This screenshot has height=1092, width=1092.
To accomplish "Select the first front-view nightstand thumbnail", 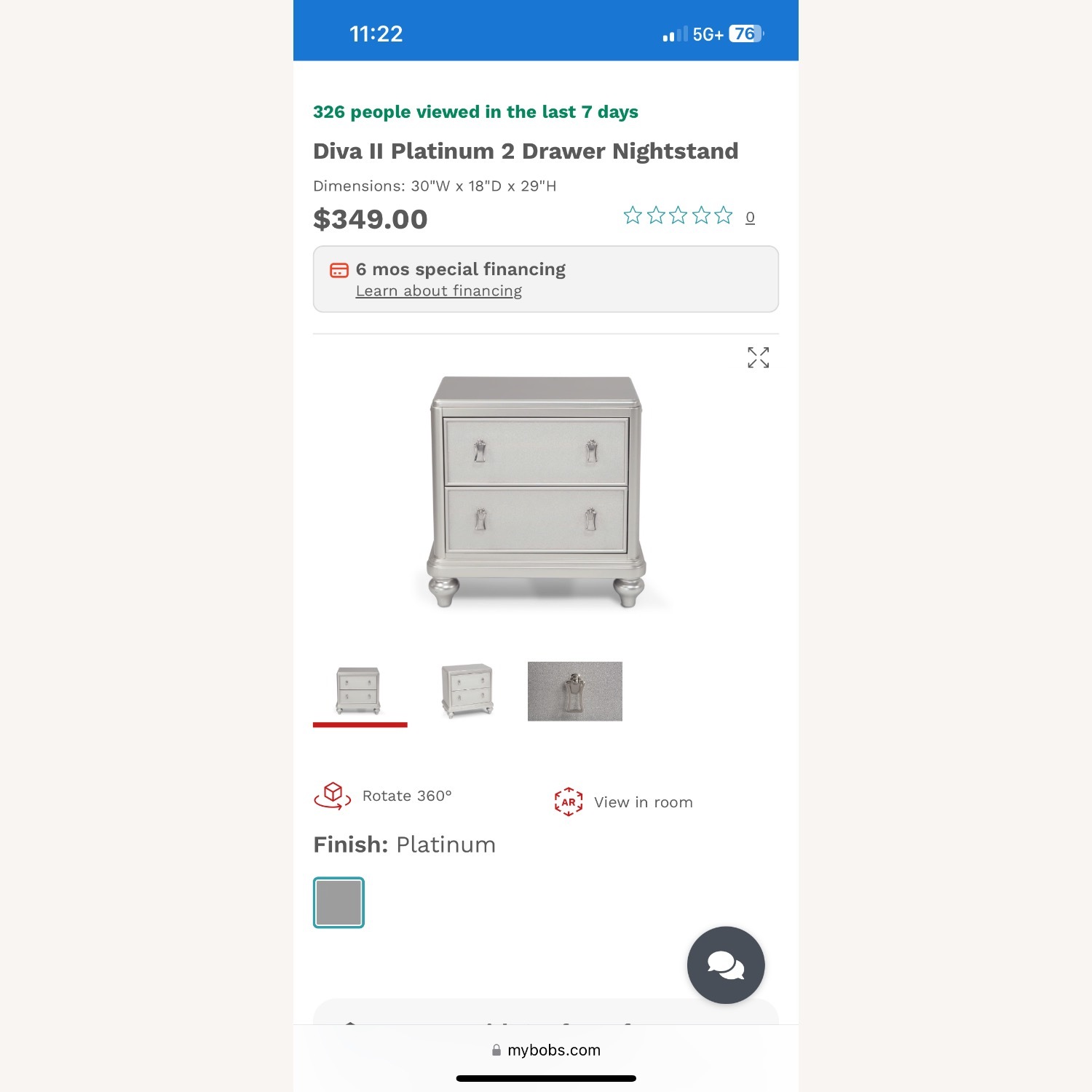I will click(x=359, y=690).
